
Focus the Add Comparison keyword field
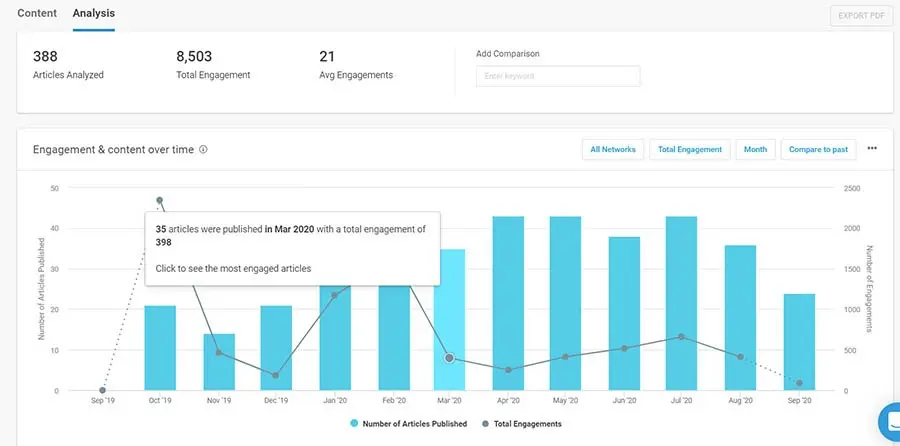click(557, 76)
